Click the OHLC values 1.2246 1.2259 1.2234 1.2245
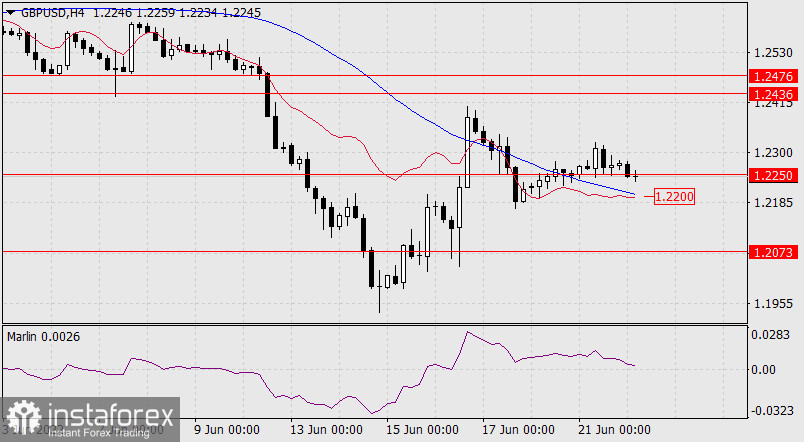 [177, 12]
